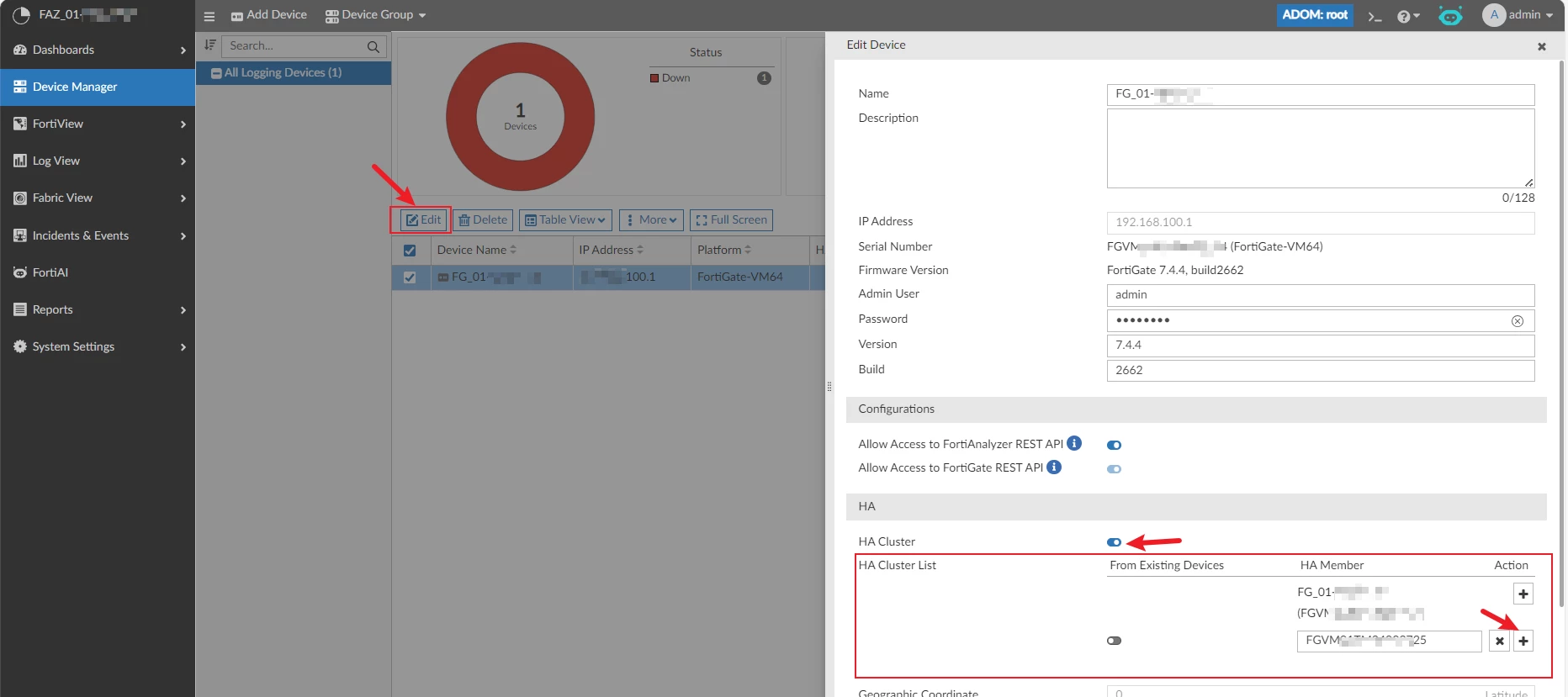Open the CLI console icon
1568x697 pixels.
1375,16
